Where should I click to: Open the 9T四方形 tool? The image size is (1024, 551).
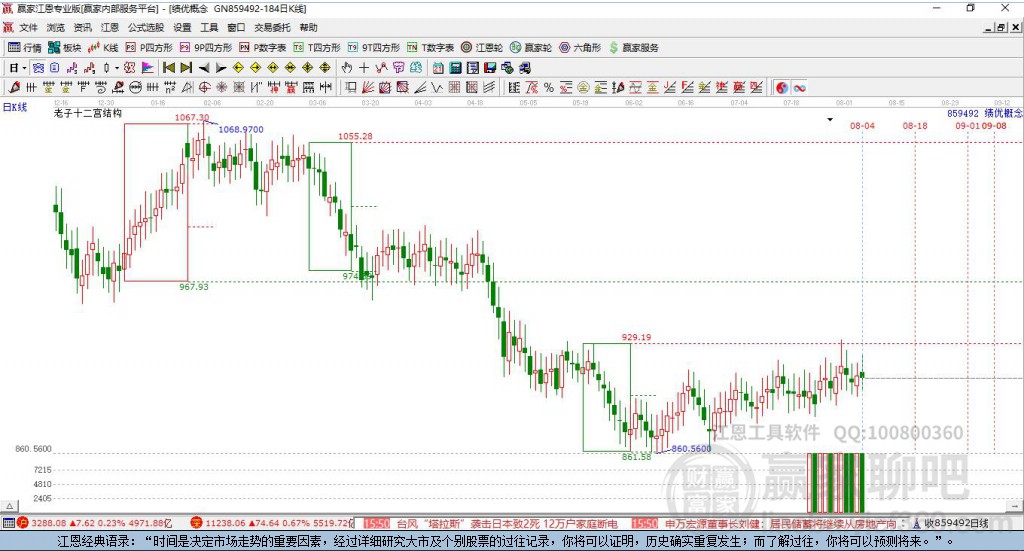(374, 48)
